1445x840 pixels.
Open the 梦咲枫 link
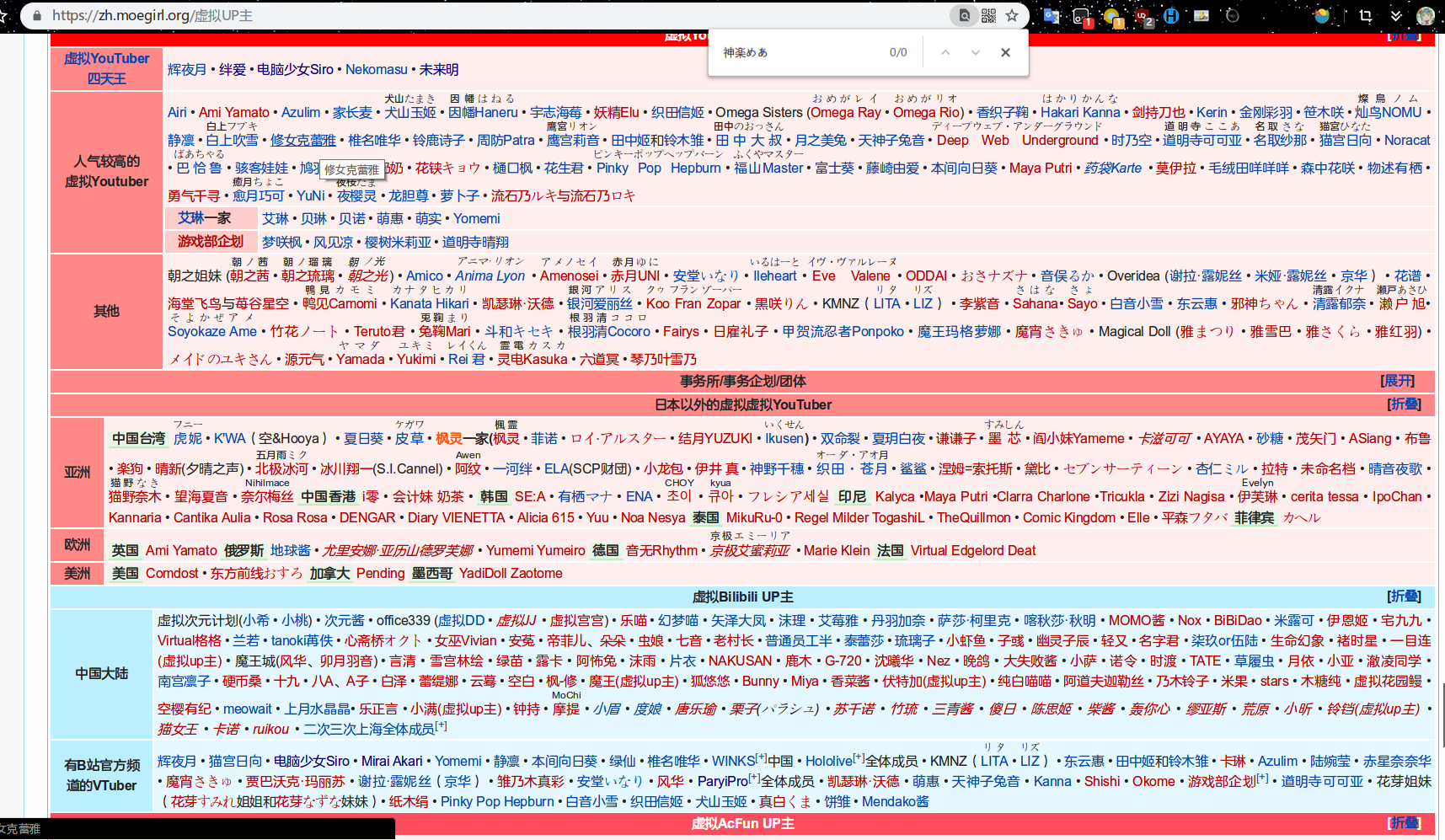pos(281,242)
